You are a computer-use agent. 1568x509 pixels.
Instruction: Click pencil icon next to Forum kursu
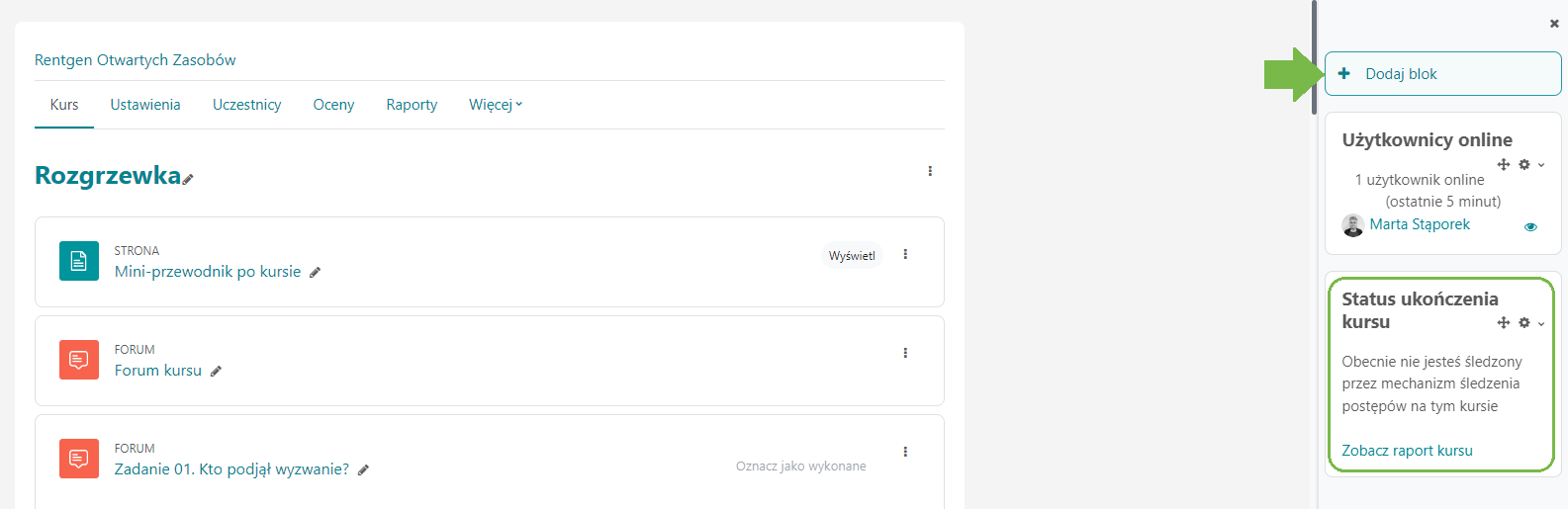[x=216, y=372]
